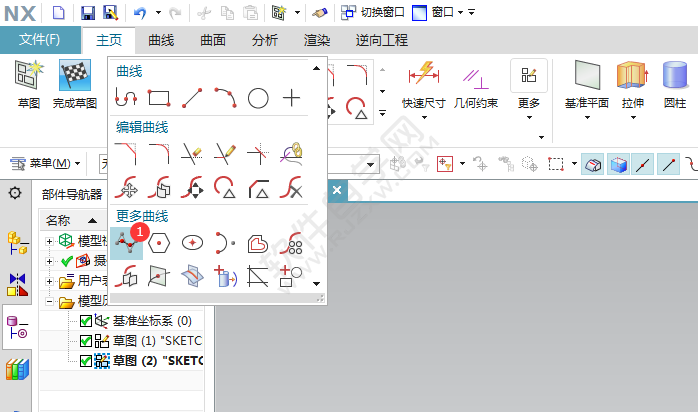This screenshot has width=698, height=412.
Task: Switch to the 曲面 tab
Action: pos(213,40)
